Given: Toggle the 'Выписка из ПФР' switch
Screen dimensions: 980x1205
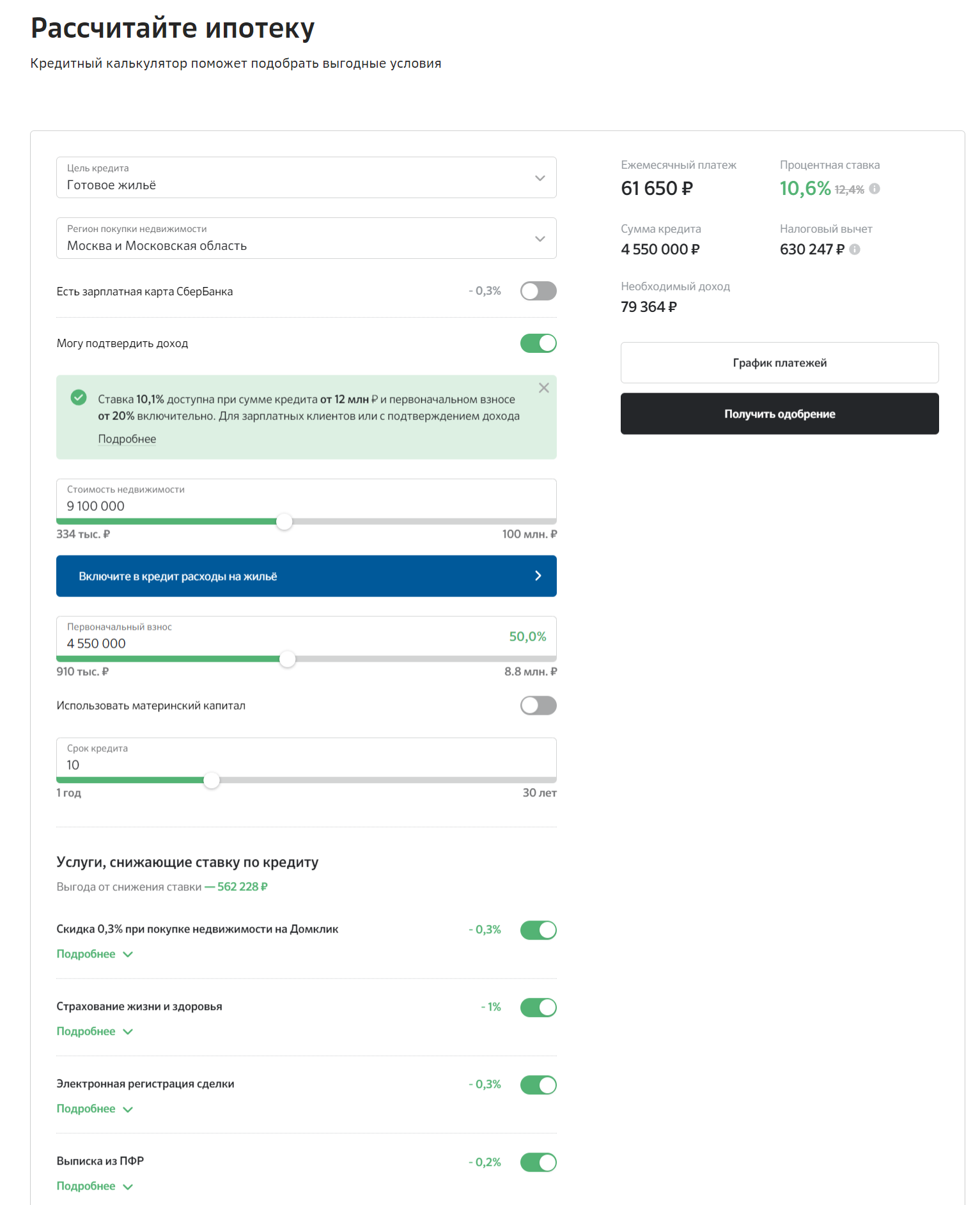Looking at the screenshot, I should point(538,1162).
